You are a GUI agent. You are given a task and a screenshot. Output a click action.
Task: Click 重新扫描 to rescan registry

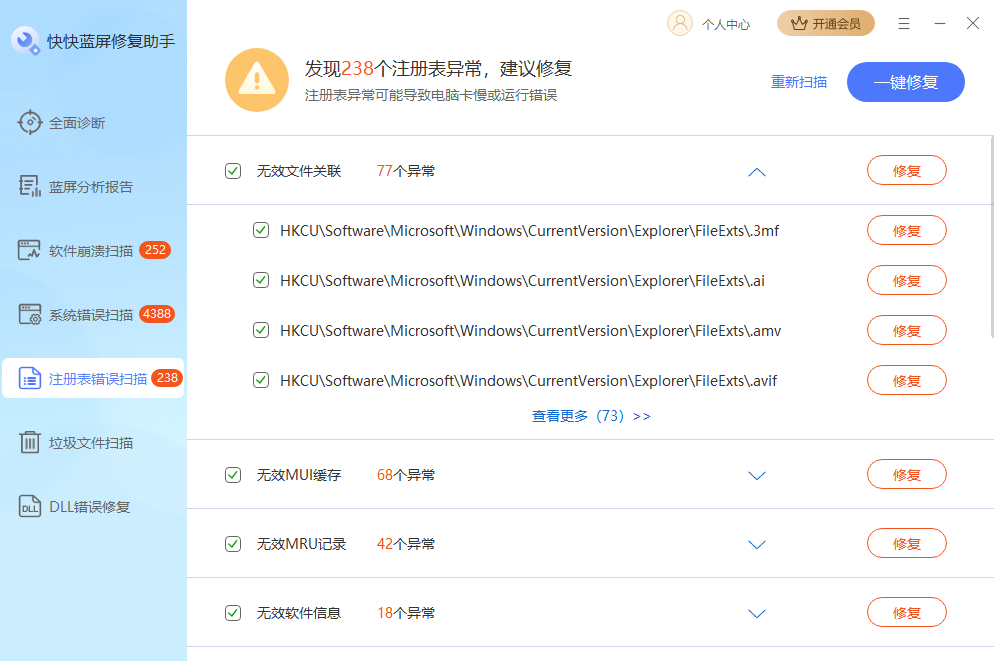pos(800,82)
